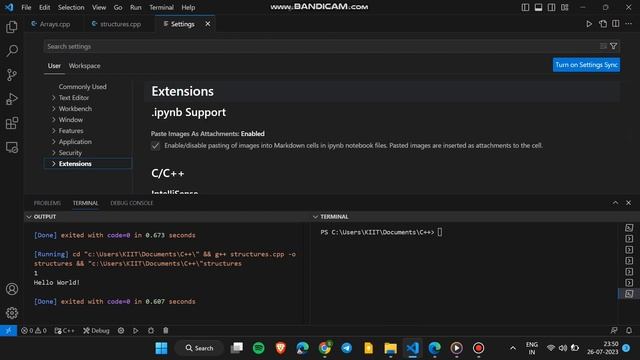Turn on Settings Sync button
This screenshot has height=360, width=640.
[586, 65]
